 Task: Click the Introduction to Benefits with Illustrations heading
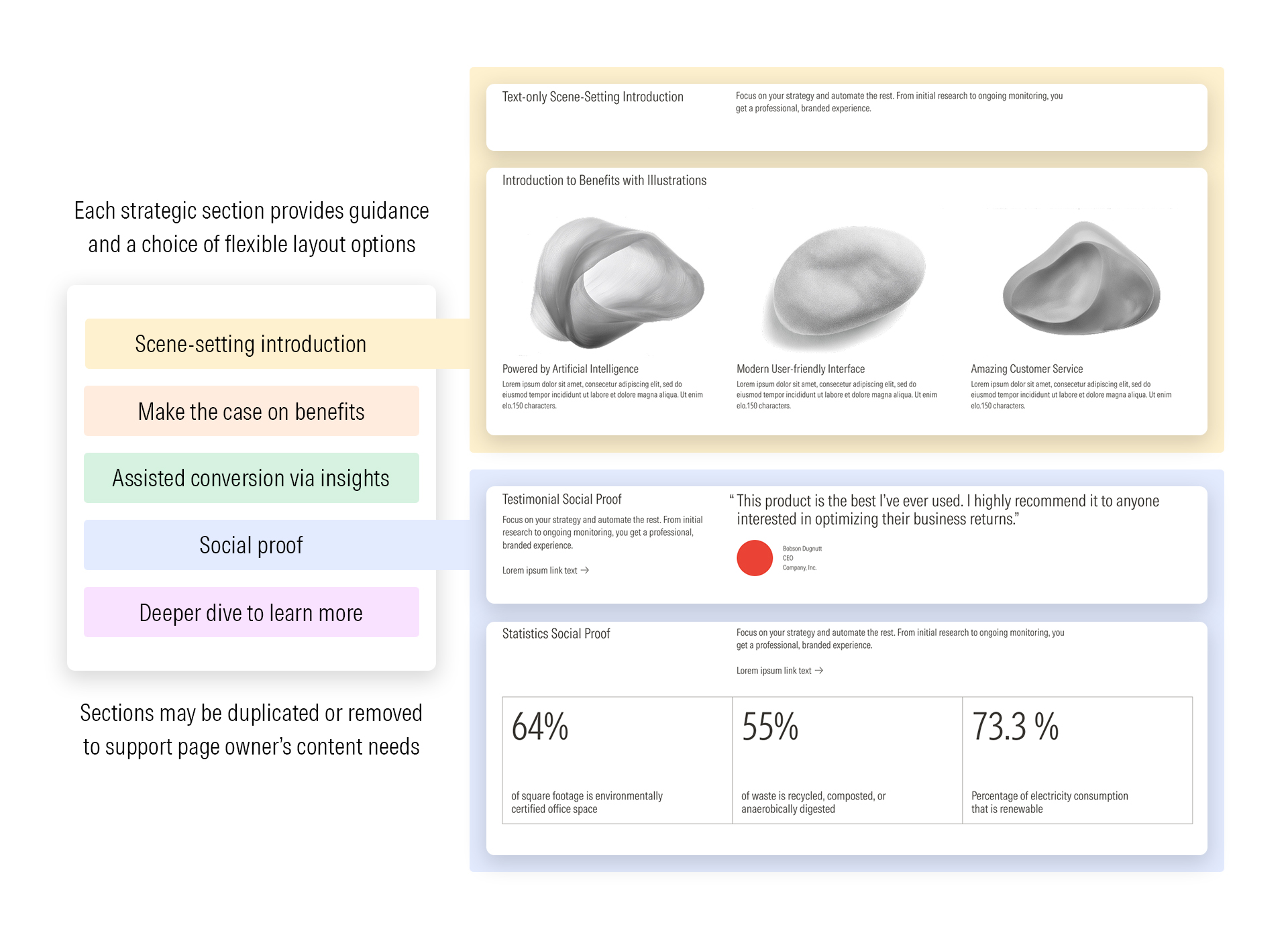click(x=604, y=180)
